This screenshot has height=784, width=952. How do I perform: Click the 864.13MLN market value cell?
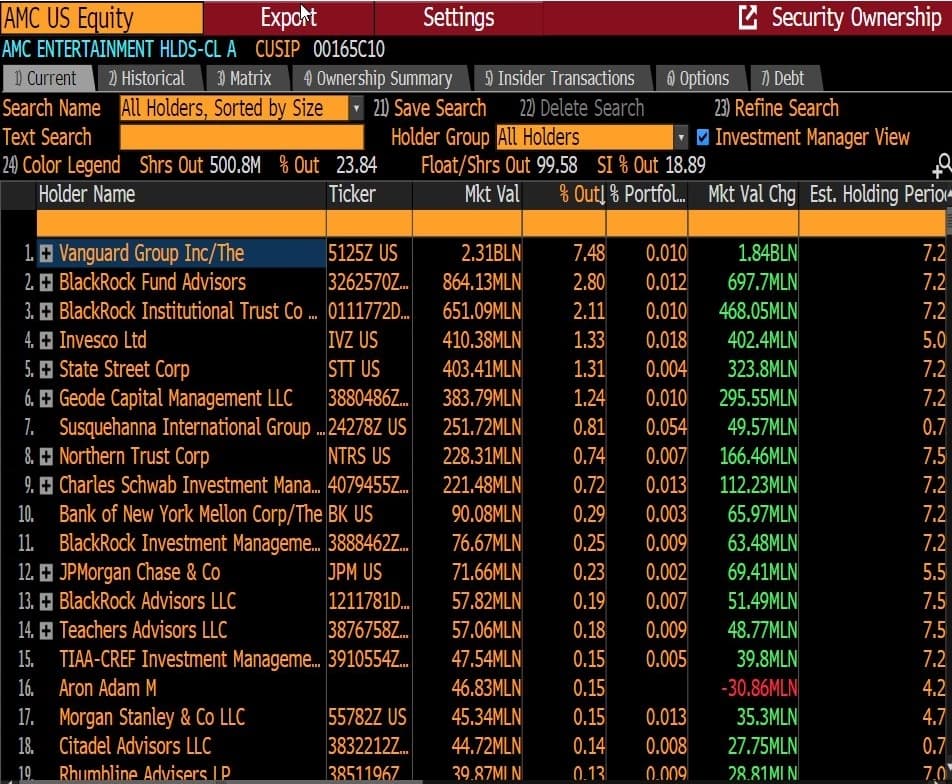481,282
